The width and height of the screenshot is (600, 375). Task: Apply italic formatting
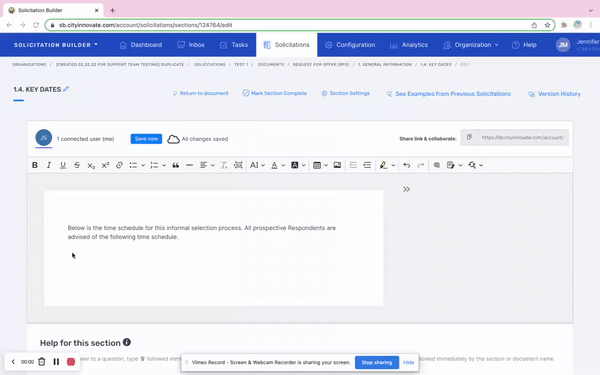[49, 165]
